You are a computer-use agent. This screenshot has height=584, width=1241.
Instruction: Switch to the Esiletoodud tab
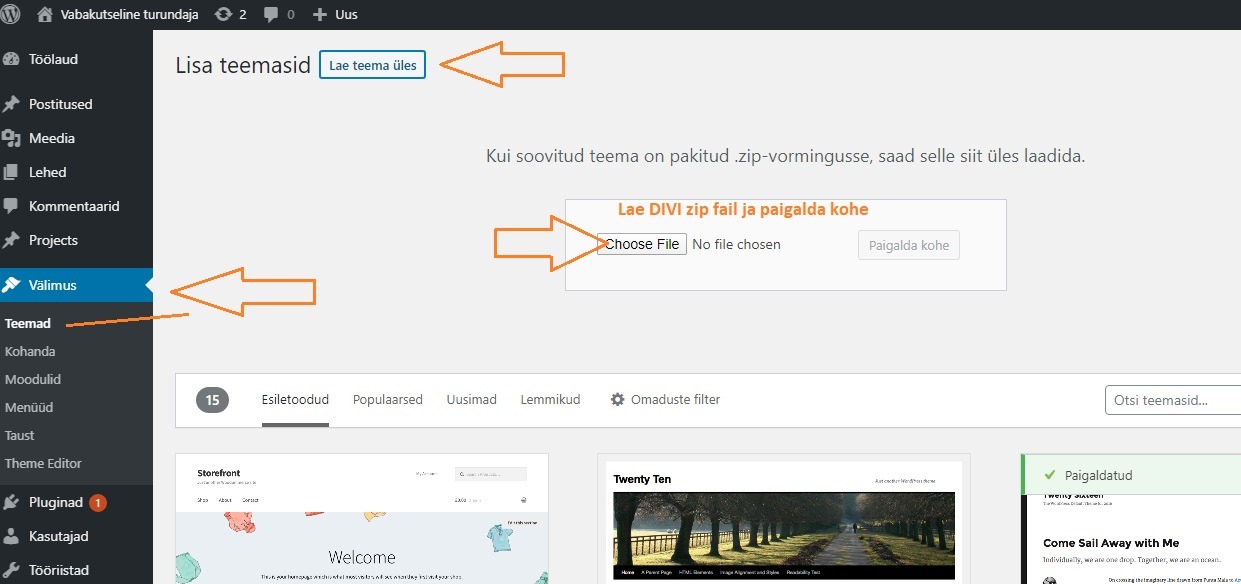(295, 399)
